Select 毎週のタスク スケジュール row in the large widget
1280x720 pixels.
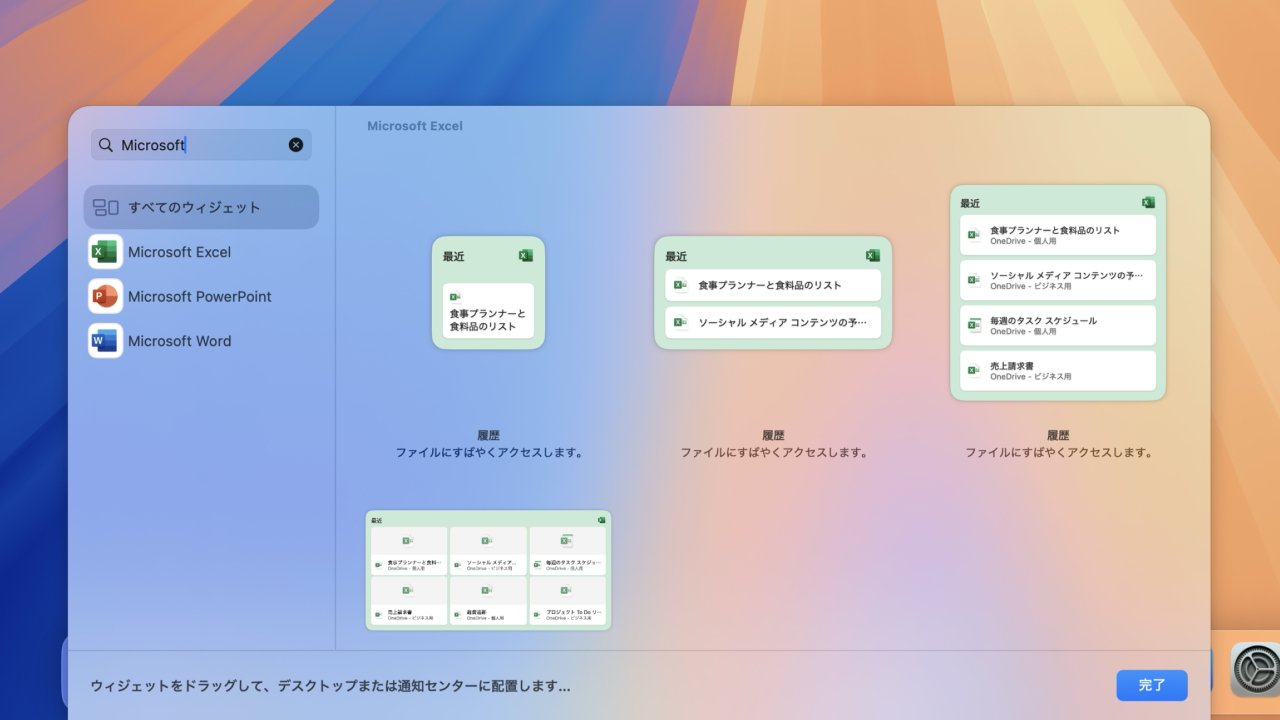pyautogui.click(x=1058, y=325)
